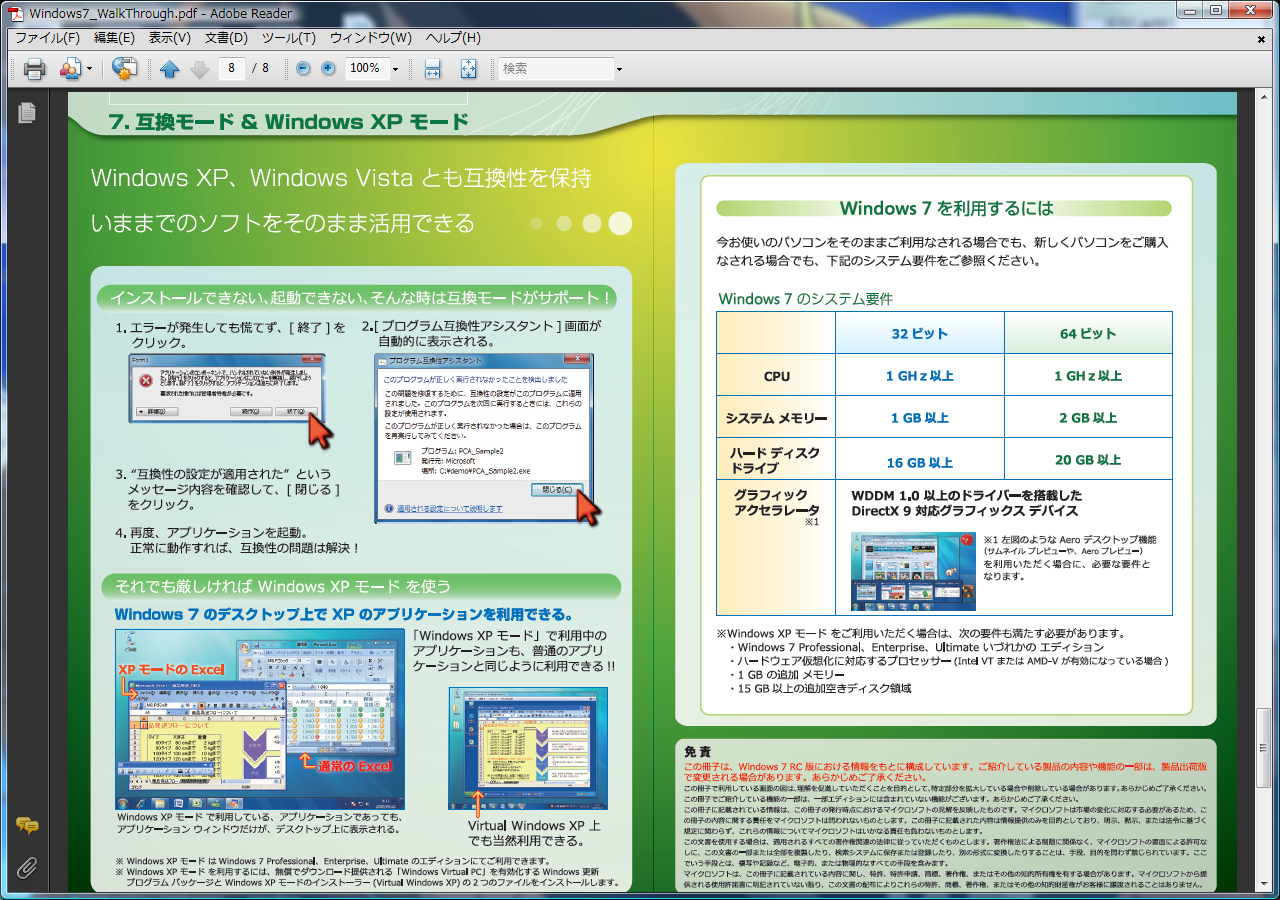The width and height of the screenshot is (1280, 900).
Task: Click the 20 GB 以上 cell
Action: (x=1088, y=460)
